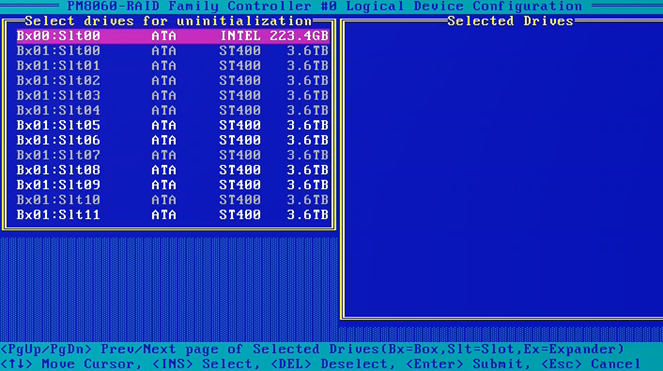Choose the Bx01:Slt04 drive row
Image resolution: width=663 pixels, height=371 pixels.
(x=173, y=110)
